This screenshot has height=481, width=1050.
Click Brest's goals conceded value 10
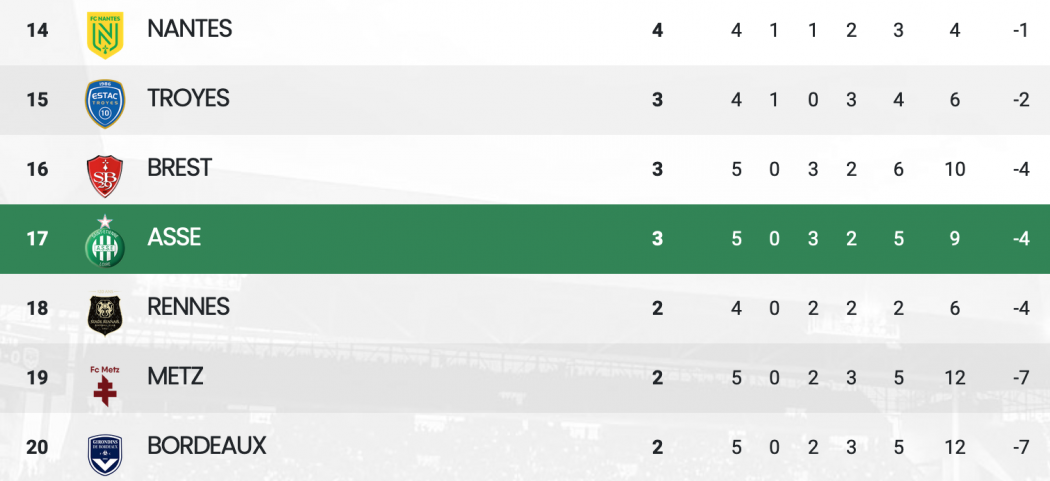(955, 169)
